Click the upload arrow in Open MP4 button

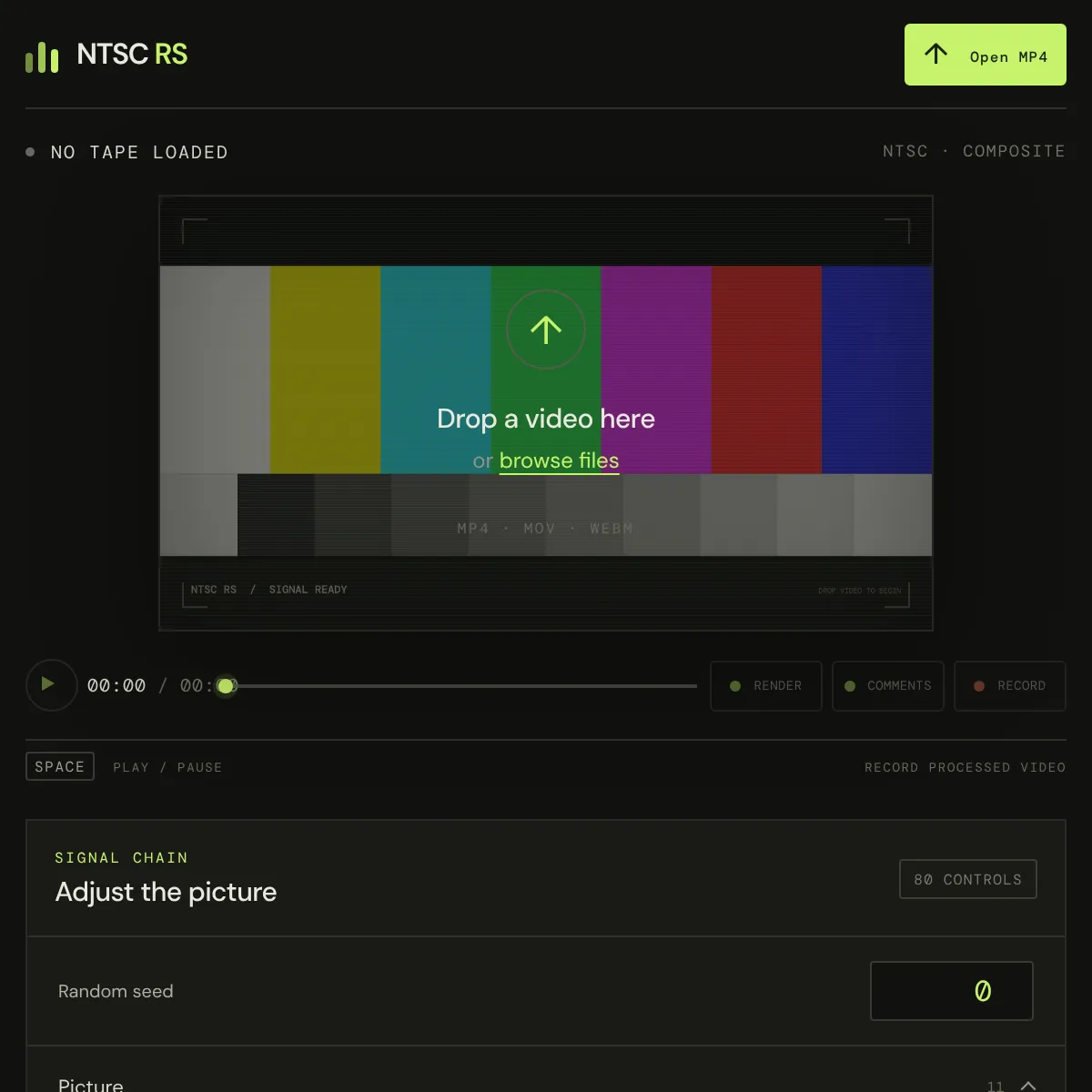point(935,54)
